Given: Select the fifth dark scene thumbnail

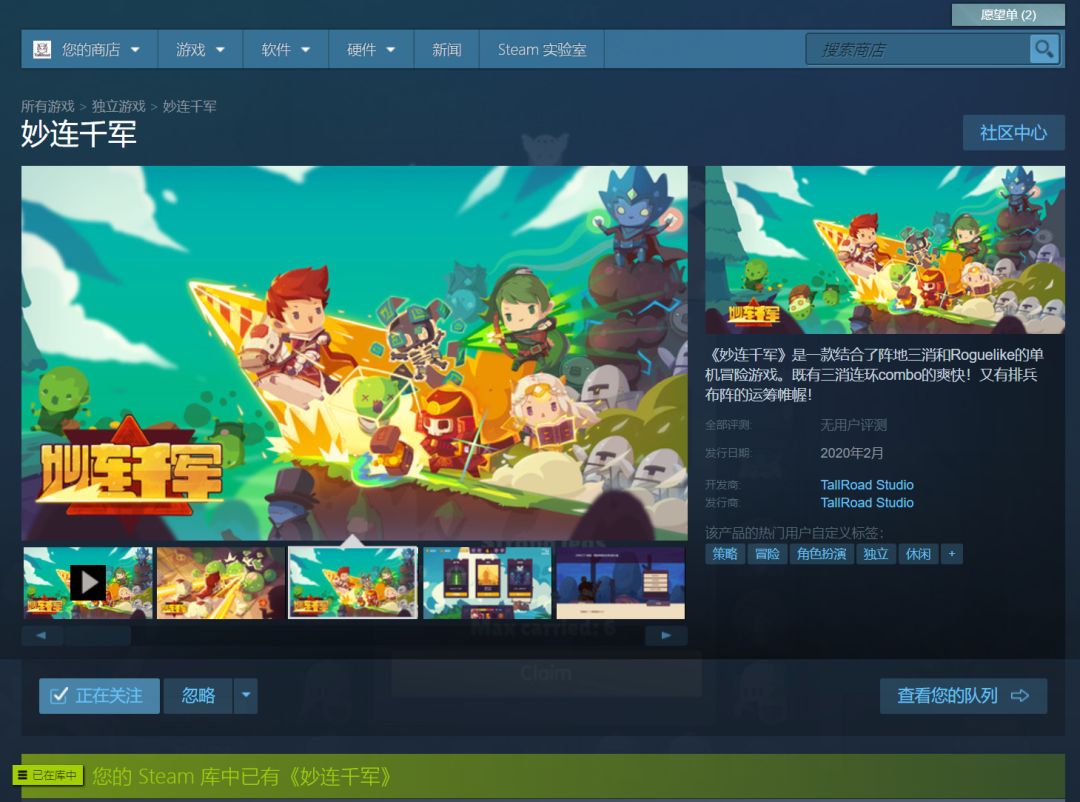Looking at the screenshot, I should tap(621, 583).
